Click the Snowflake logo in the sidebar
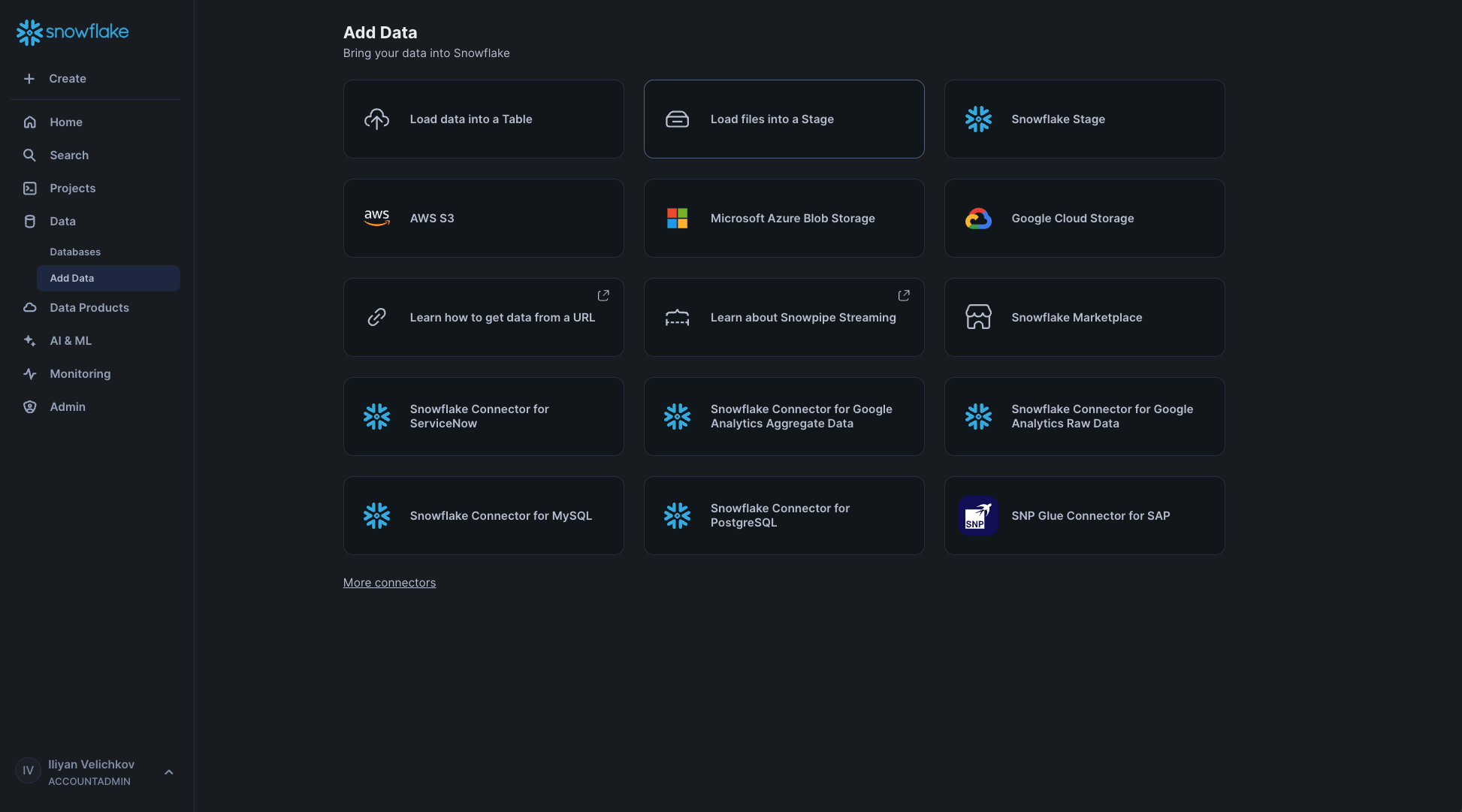 pyautogui.click(x=72, y=32)
